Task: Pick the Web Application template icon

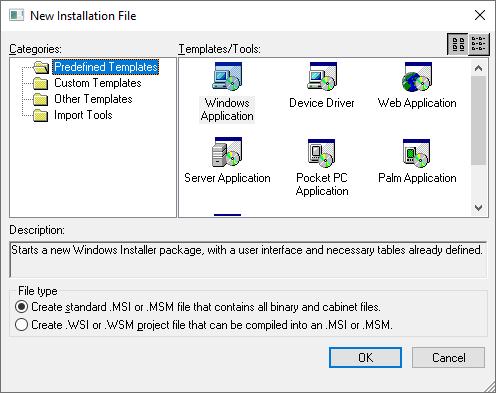Action: 417,77
